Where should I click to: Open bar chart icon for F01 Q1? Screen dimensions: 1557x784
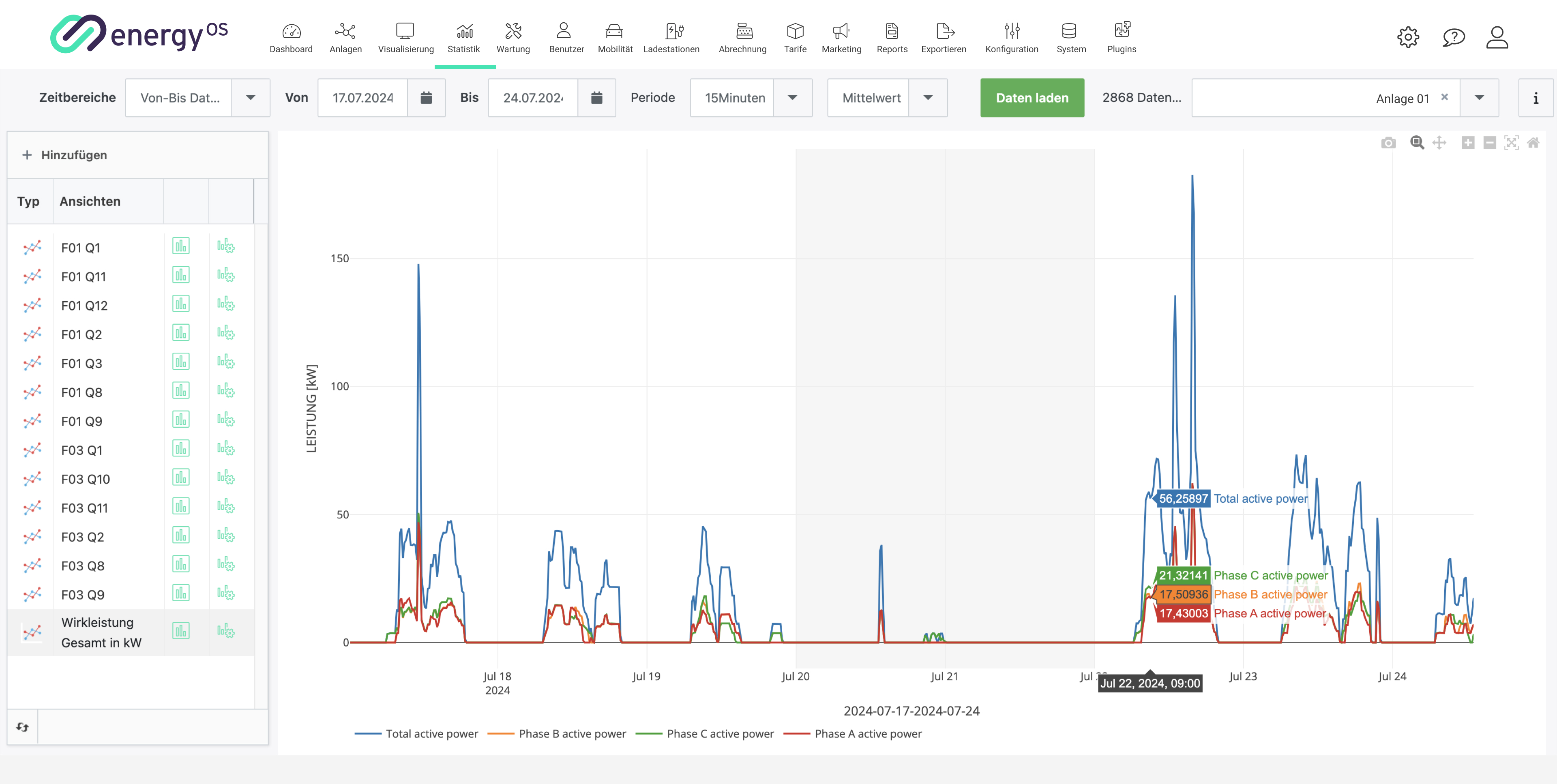coord(181,246)
